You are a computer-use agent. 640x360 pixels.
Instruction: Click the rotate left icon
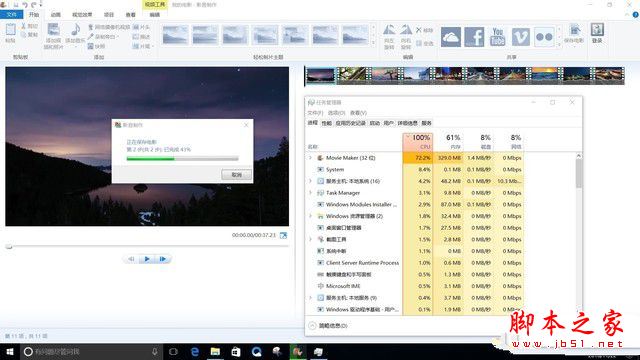(389, 30)
